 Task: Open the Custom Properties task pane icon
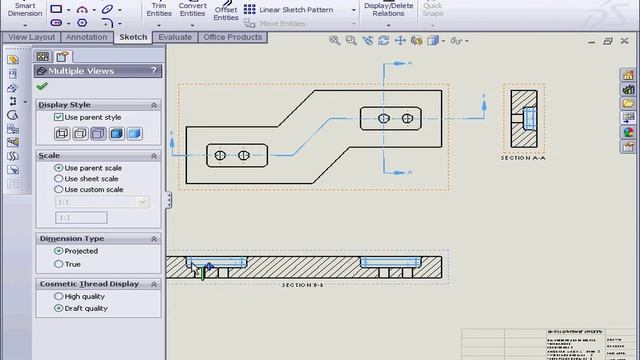point(628,147)
